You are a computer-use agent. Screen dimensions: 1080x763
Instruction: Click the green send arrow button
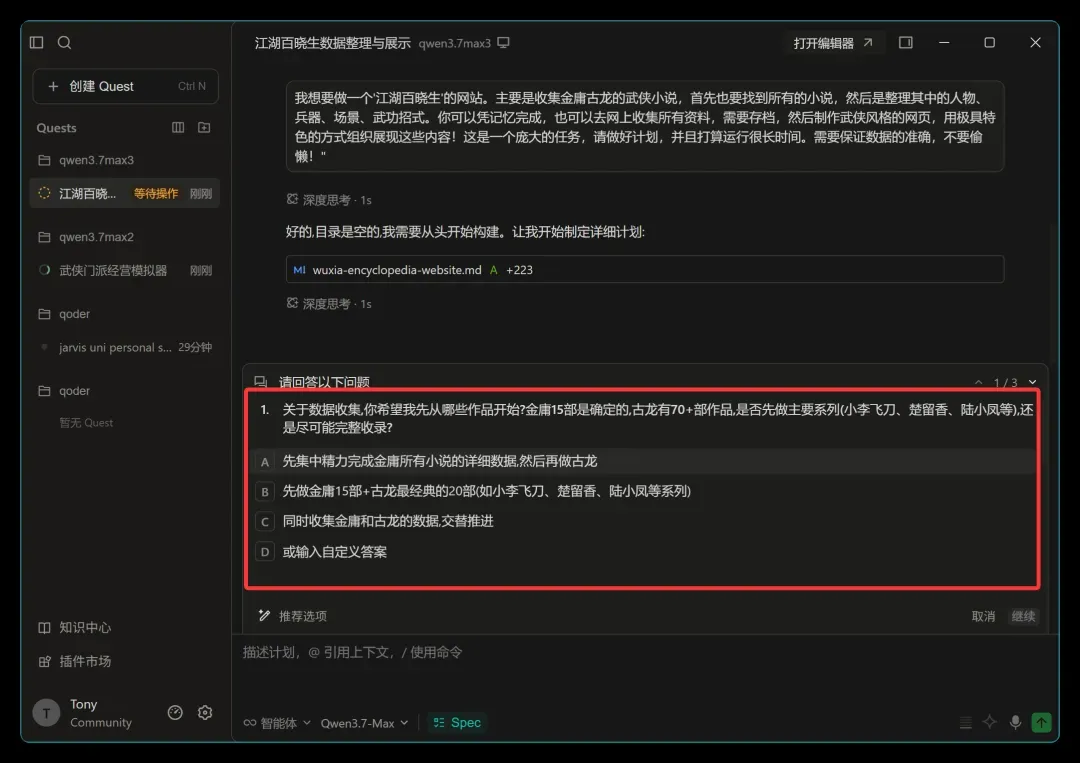tap(1041, 722)
